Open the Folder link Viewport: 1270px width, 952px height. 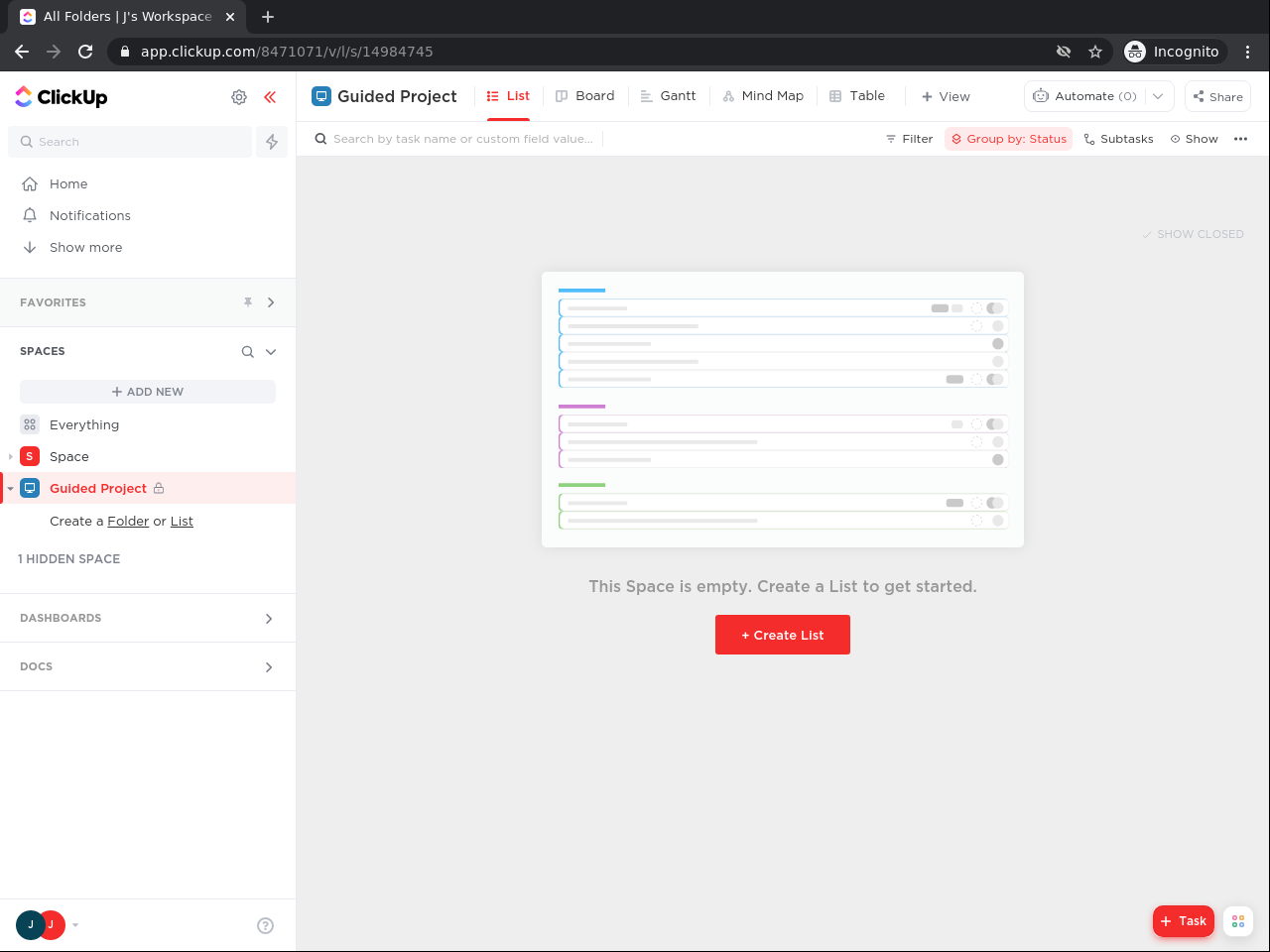[x=128, y=522]
